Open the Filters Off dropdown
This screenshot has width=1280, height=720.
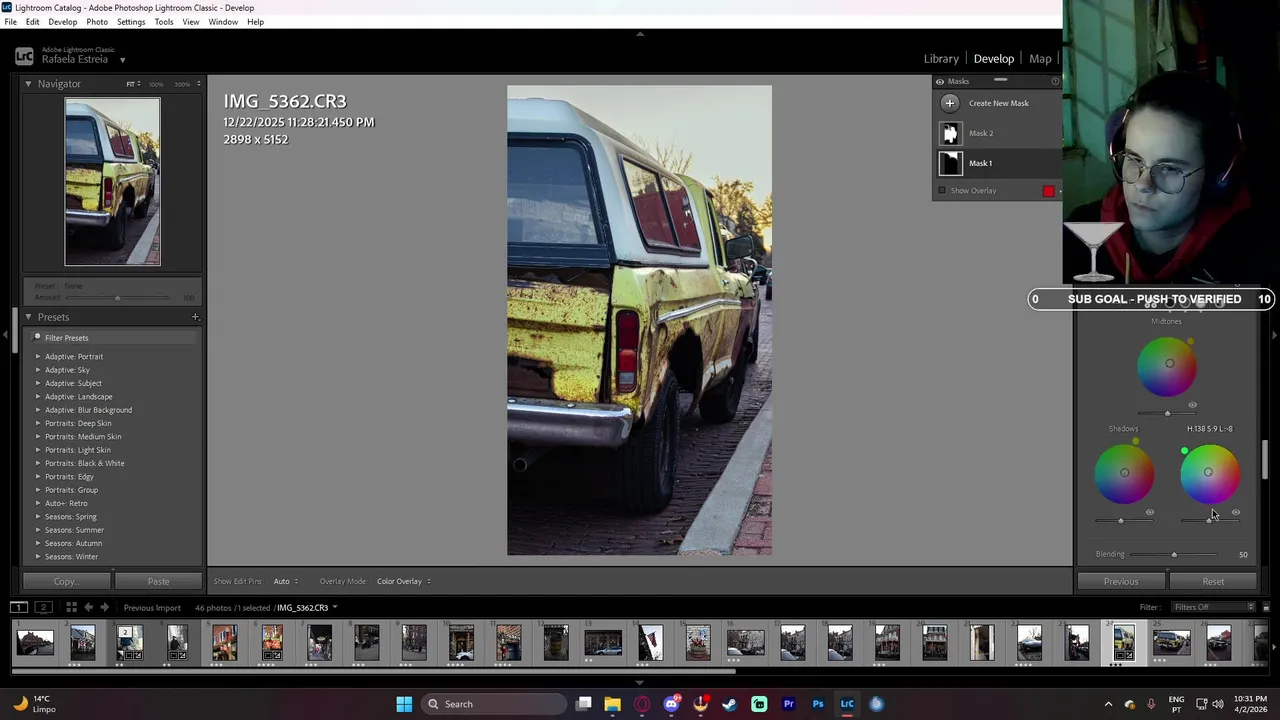click(1214, 607)
